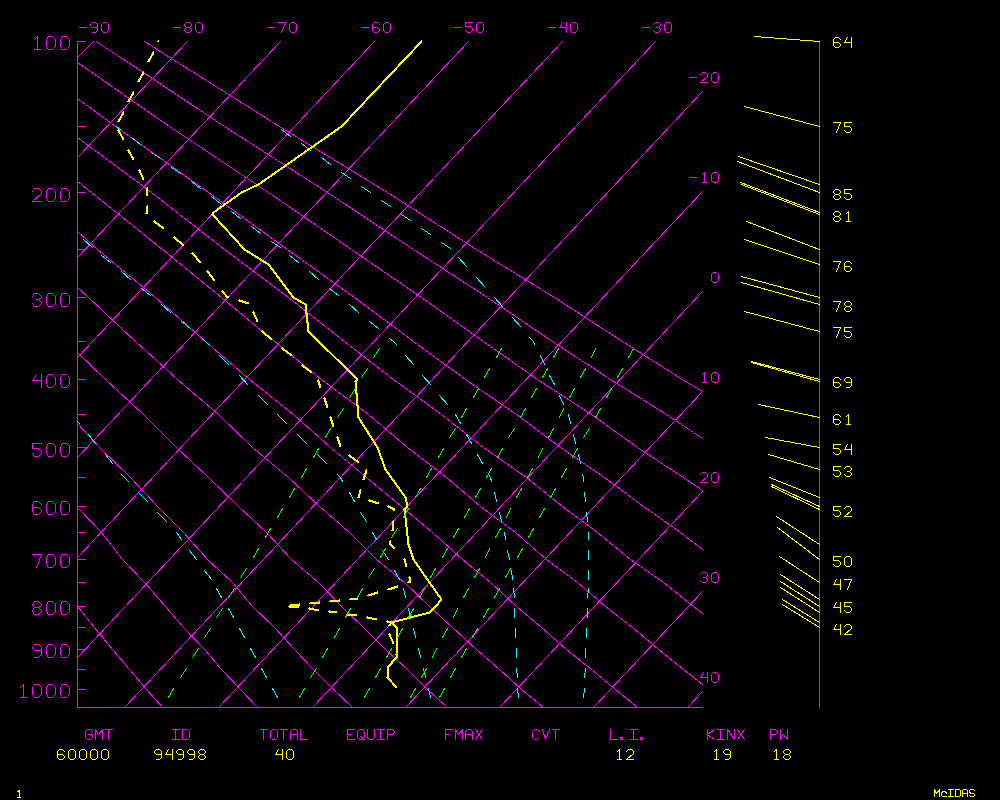
Task: Click the 42 wind speed value
Action: (x=842, y=629)
